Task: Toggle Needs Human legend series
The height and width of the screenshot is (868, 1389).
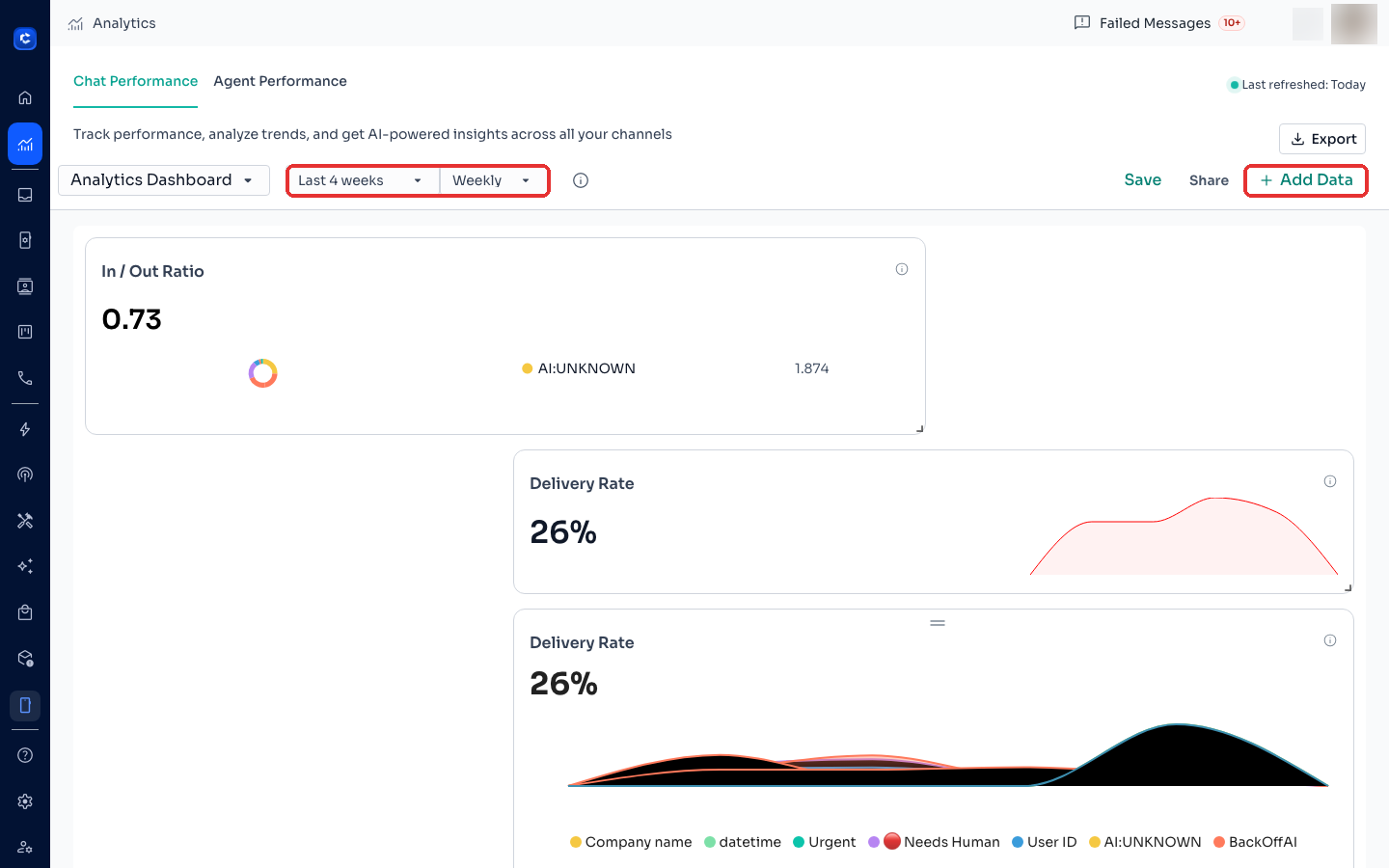Action: [934, 842]
